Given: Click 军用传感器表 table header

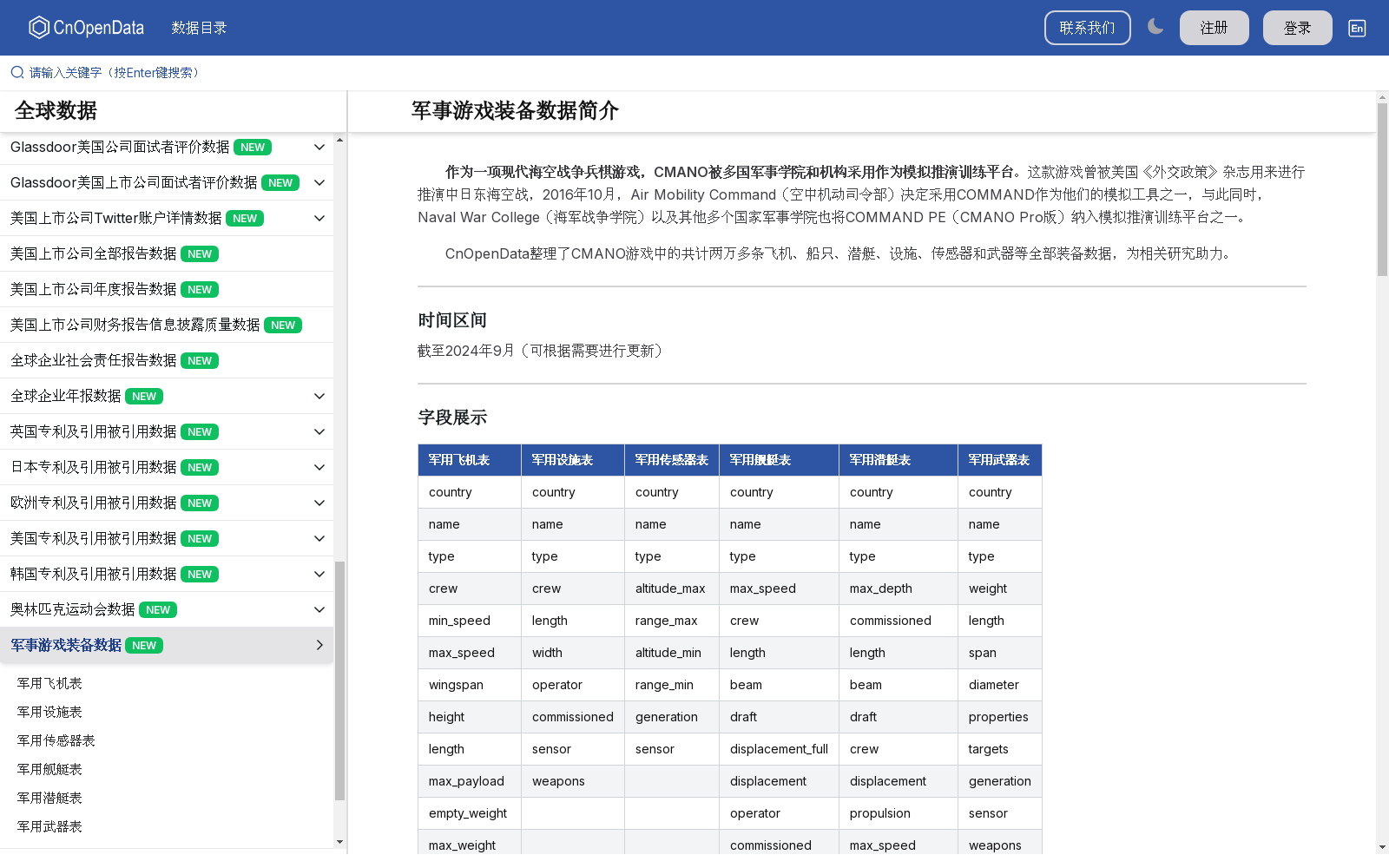Looking at the screenshot, I should [672, 460].
